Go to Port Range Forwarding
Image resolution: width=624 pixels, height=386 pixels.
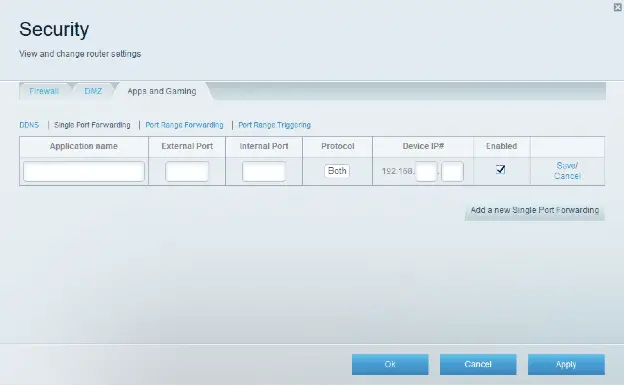coord(184,125)
